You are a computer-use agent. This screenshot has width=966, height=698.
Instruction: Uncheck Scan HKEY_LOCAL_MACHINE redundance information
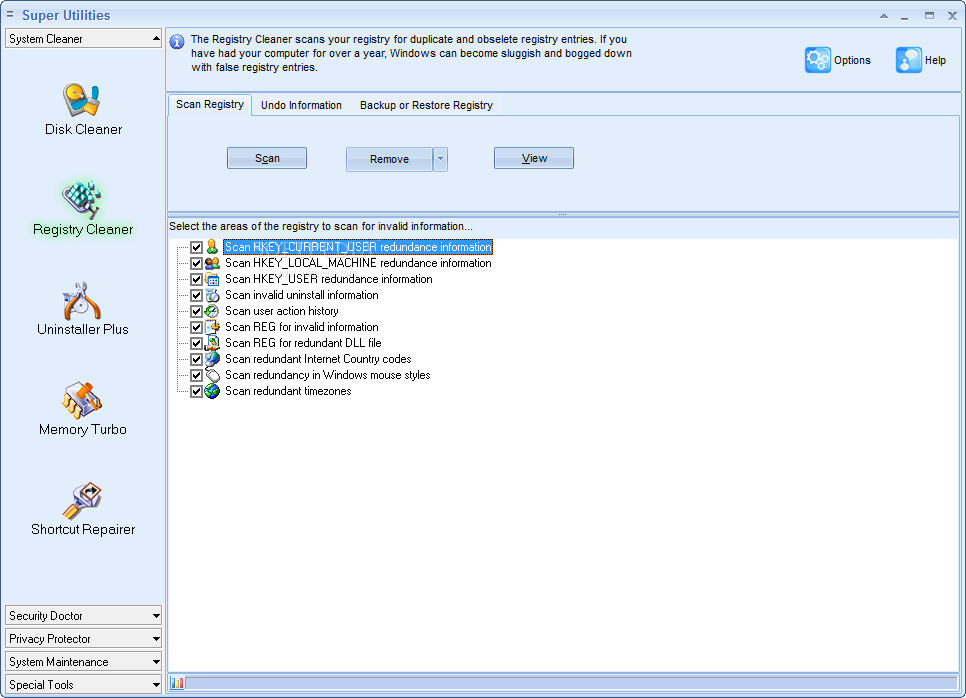tap(196, 263)
